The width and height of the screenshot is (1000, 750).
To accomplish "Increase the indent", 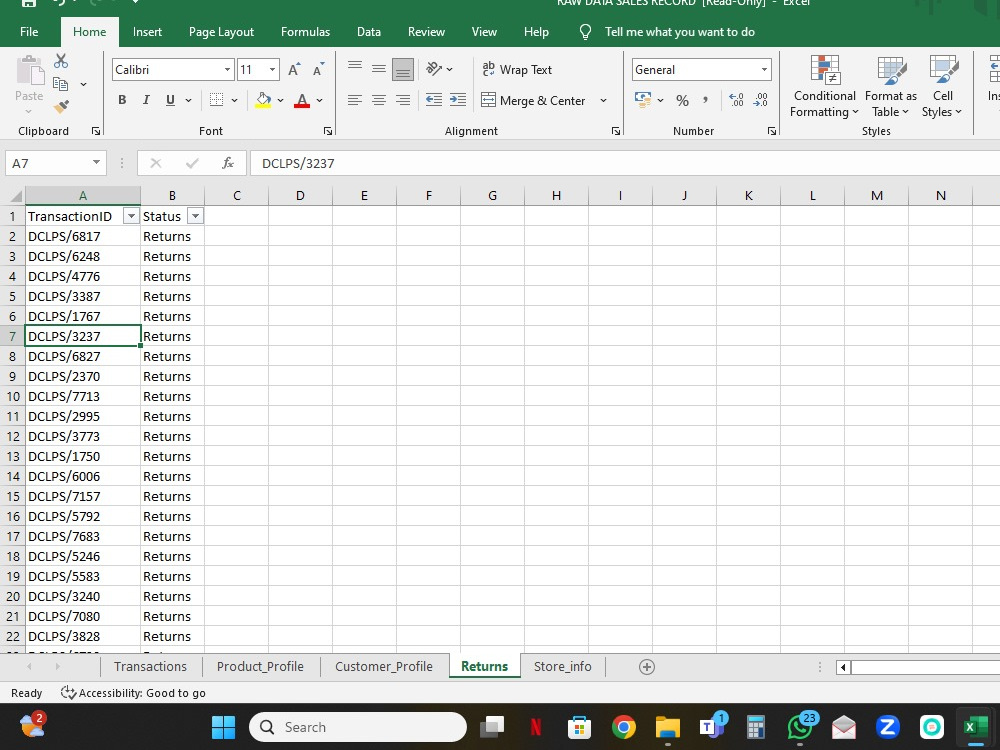I will click(x=458, y=100).
